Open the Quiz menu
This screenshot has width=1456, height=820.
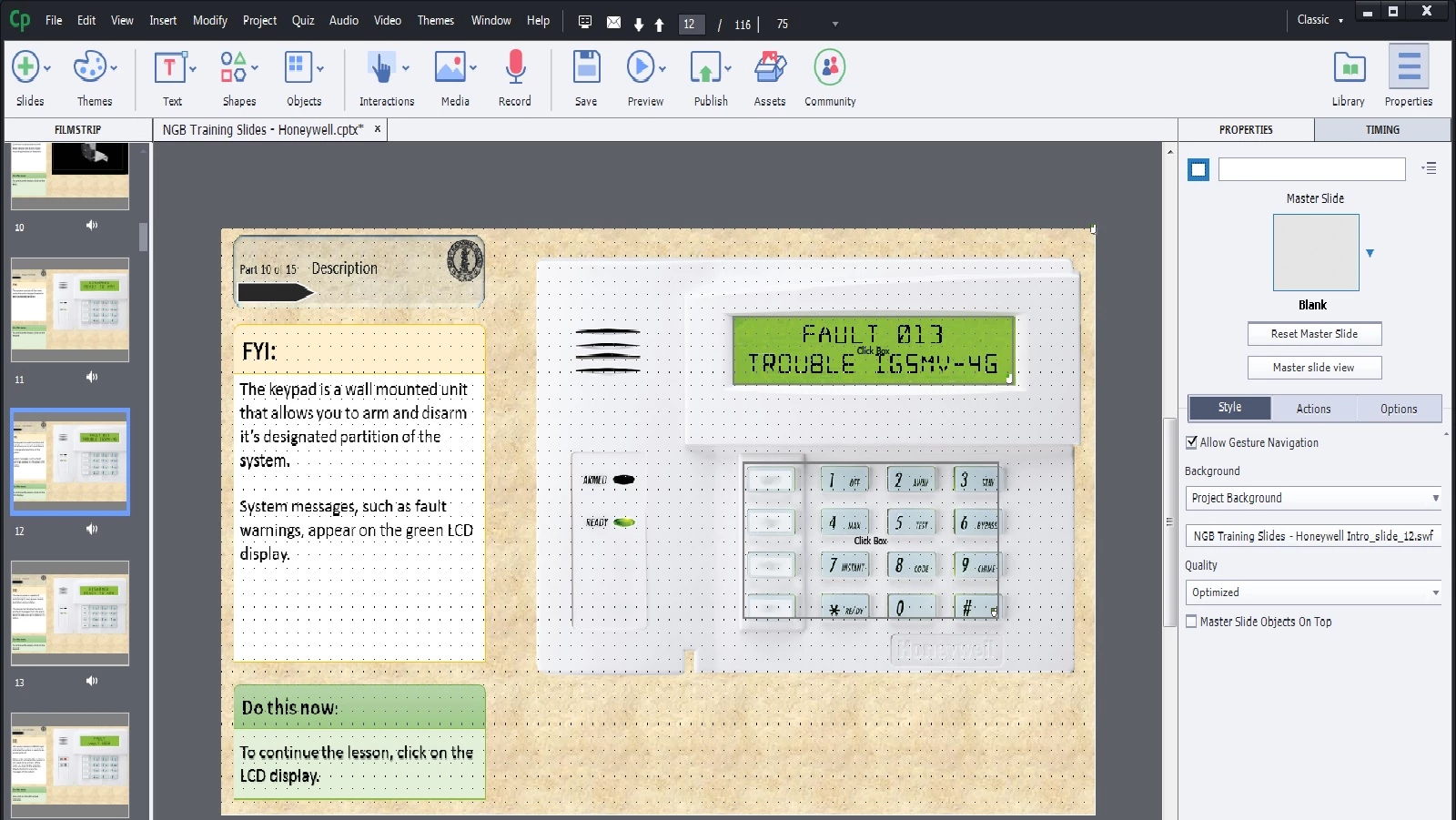coord(303,20)
